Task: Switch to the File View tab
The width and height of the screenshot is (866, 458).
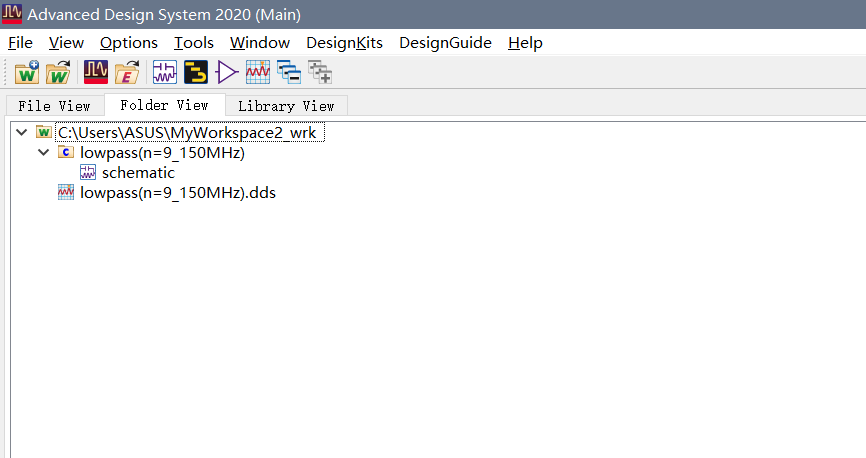Action: click(x=54, y=106)
